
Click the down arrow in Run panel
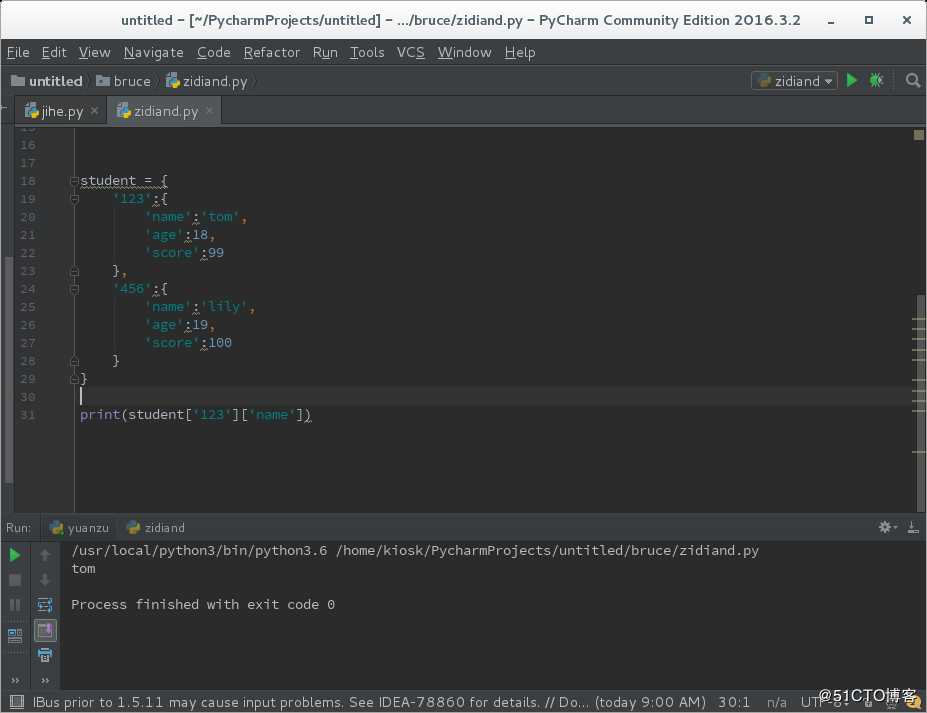pos(45,580)
